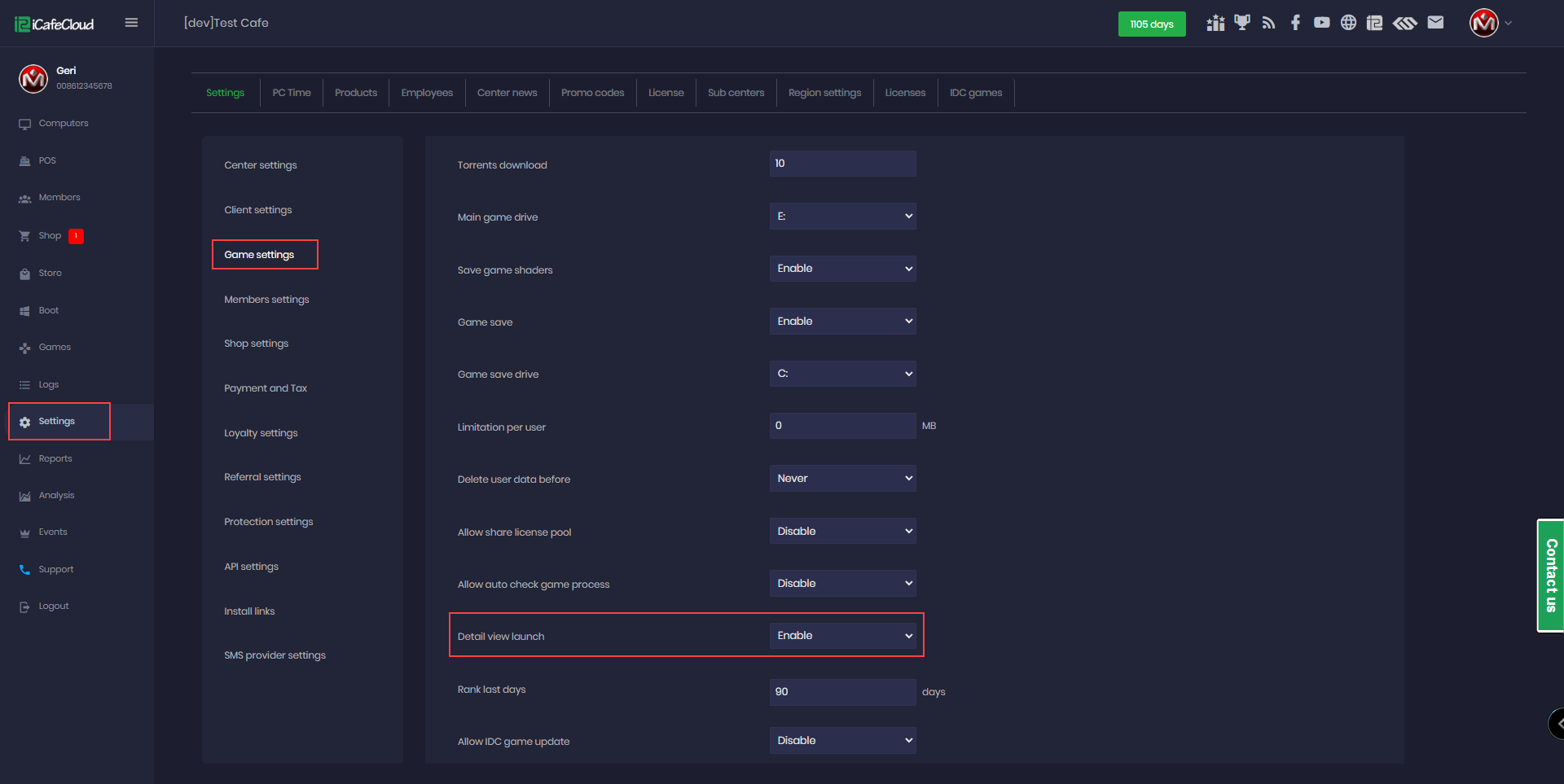
Task: Click the hamburger menu icon
Action: [131, 23]
